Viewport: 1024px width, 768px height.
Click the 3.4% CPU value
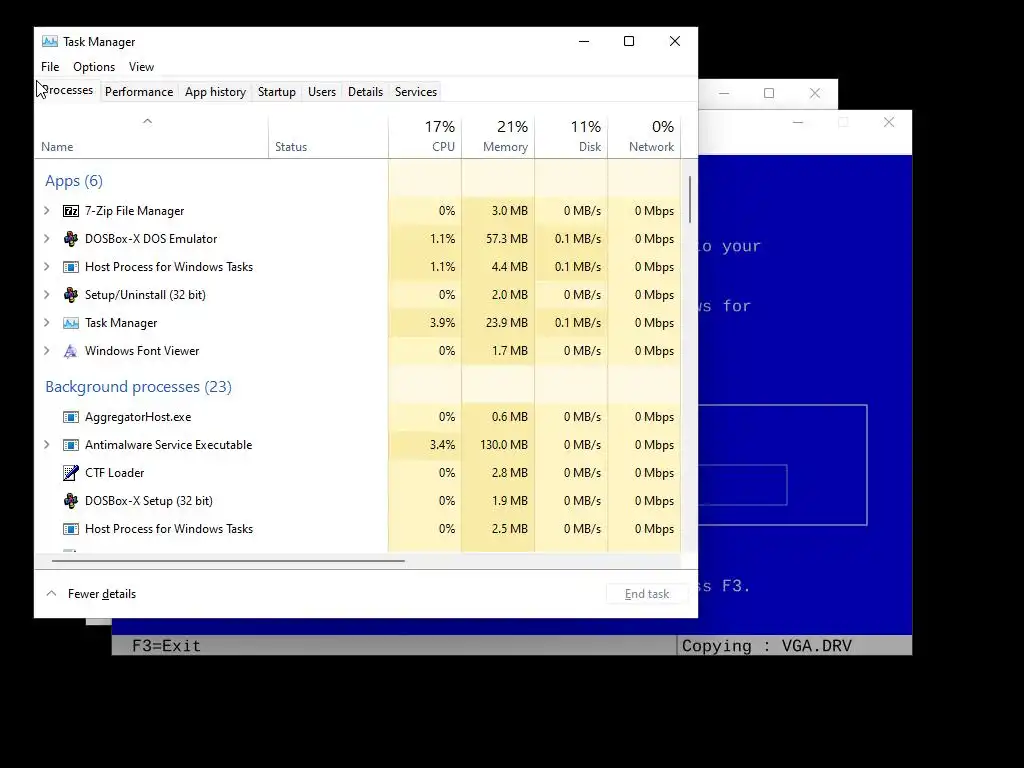point(442,445)
